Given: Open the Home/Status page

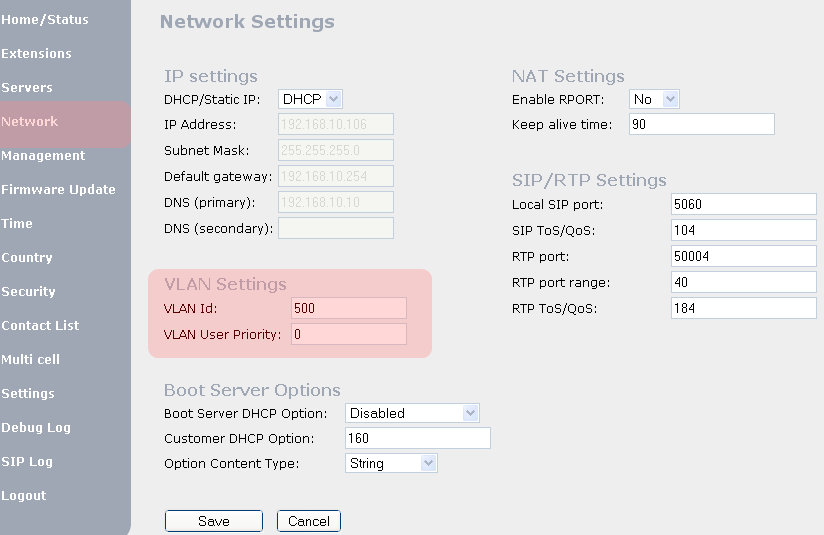Looking at the screenshot, I should pos(45,19).
